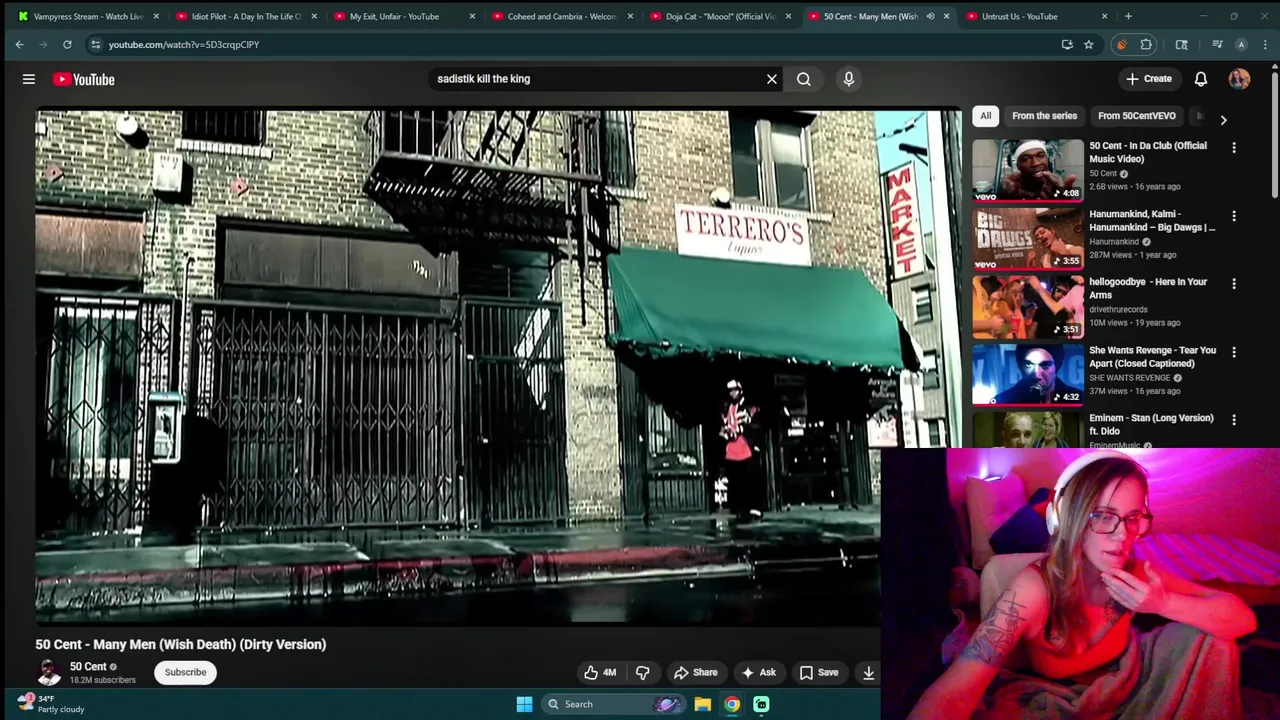Open Eminem Stan Long Version title
This screenshot has height=720, width=1280.
[x=1151, y=424]
